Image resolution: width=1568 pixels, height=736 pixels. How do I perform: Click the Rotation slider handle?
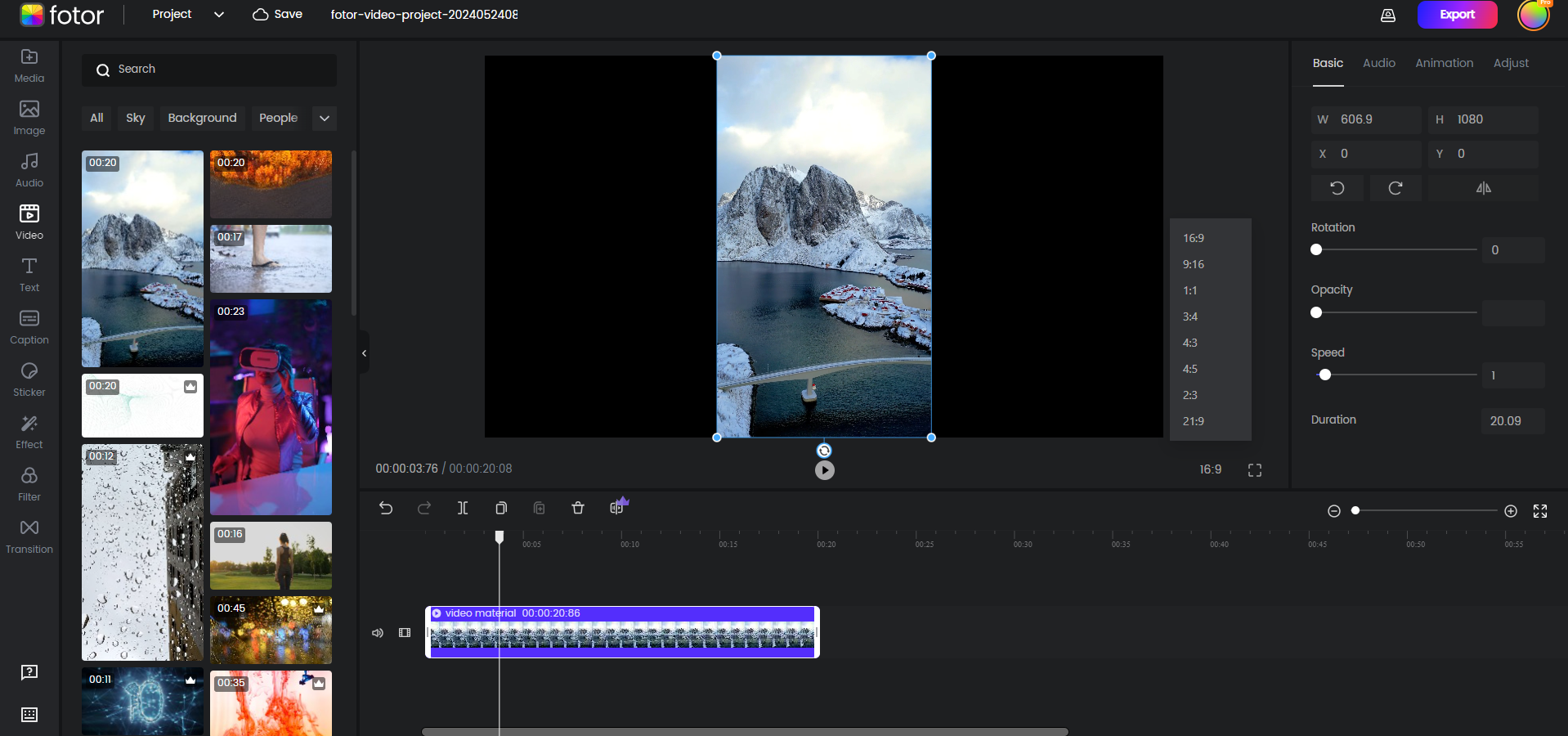pyautogui.click(x=1316, y=250)
